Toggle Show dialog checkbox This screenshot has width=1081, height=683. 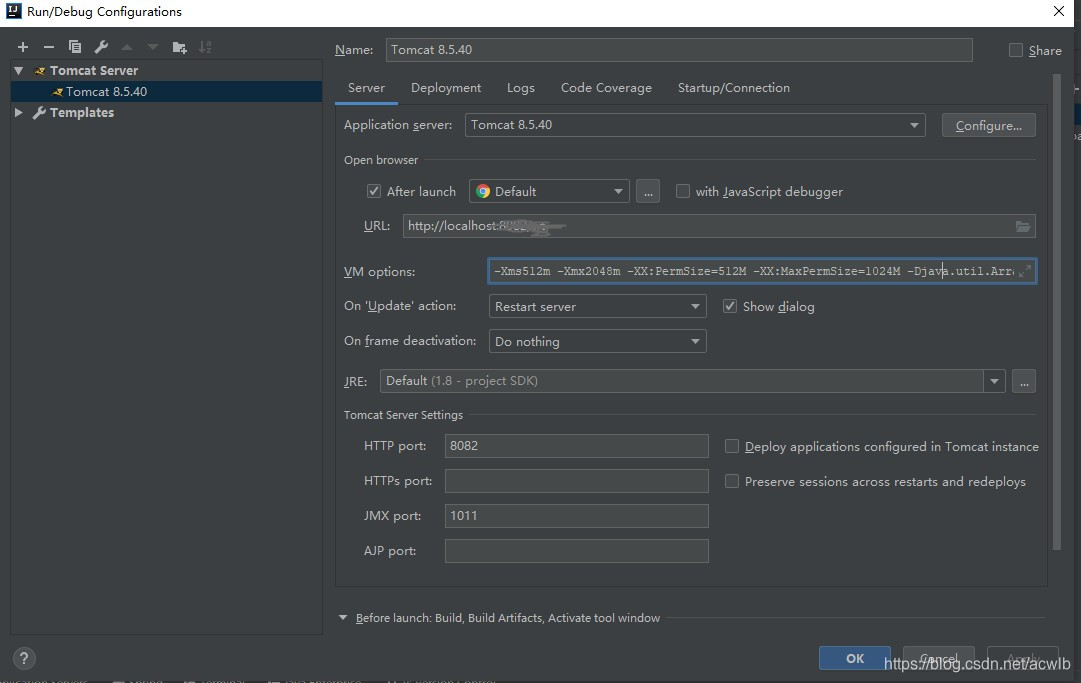729,307
